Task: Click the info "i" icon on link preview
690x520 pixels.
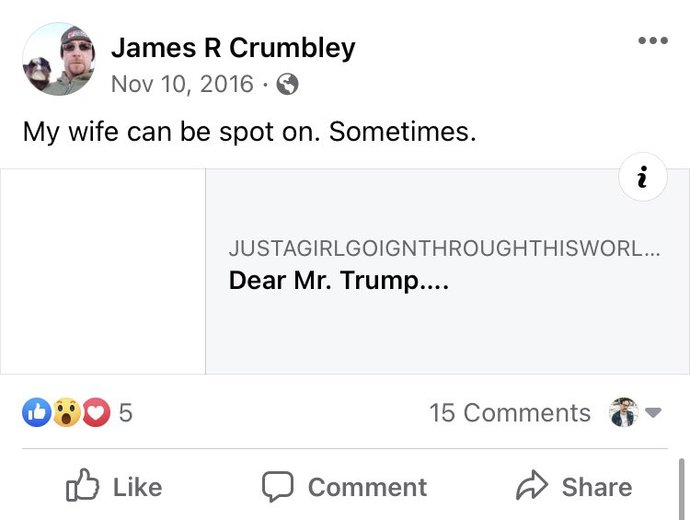Action: tap(642, 178)
